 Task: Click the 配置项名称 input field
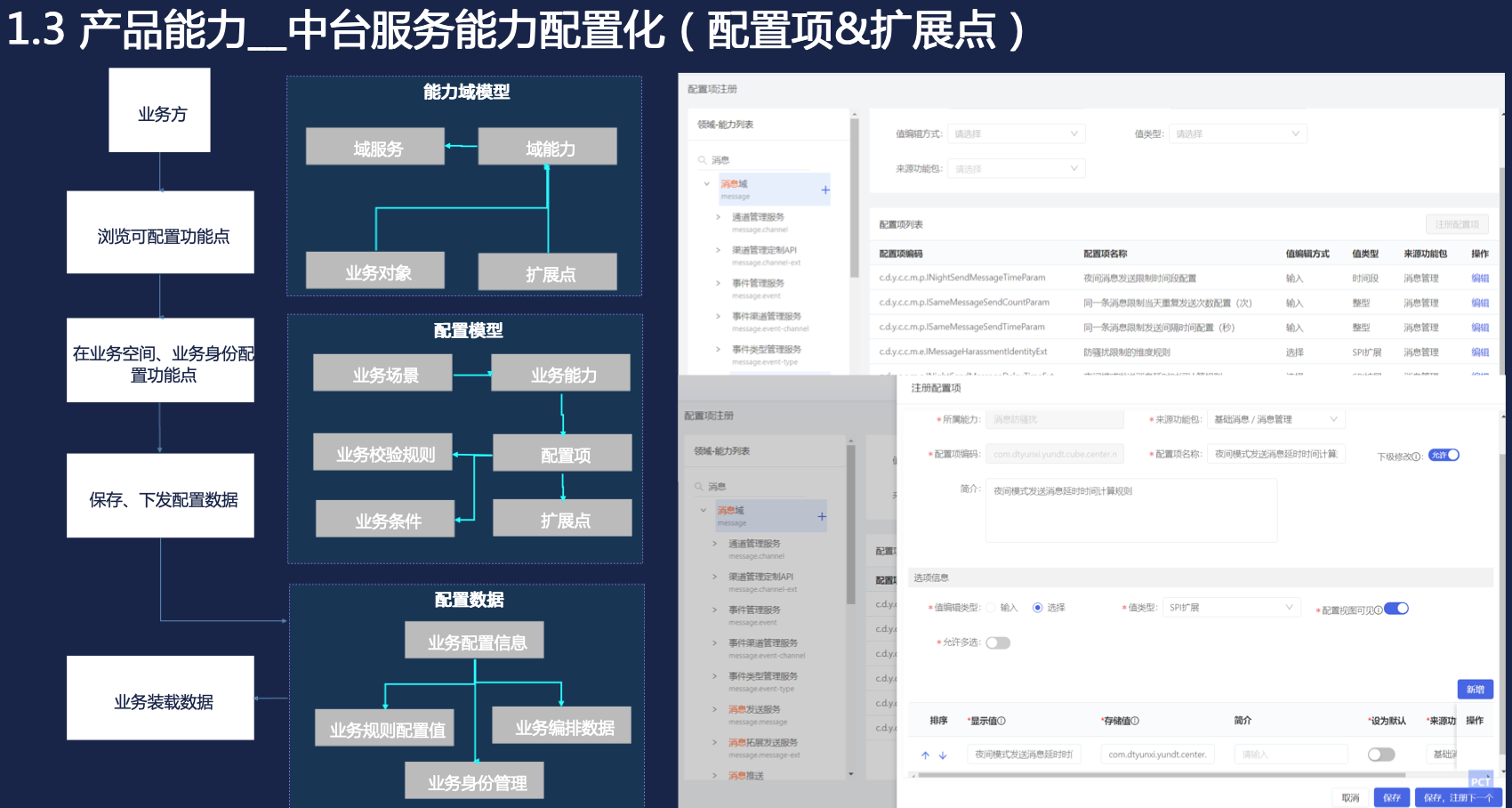1276,454
